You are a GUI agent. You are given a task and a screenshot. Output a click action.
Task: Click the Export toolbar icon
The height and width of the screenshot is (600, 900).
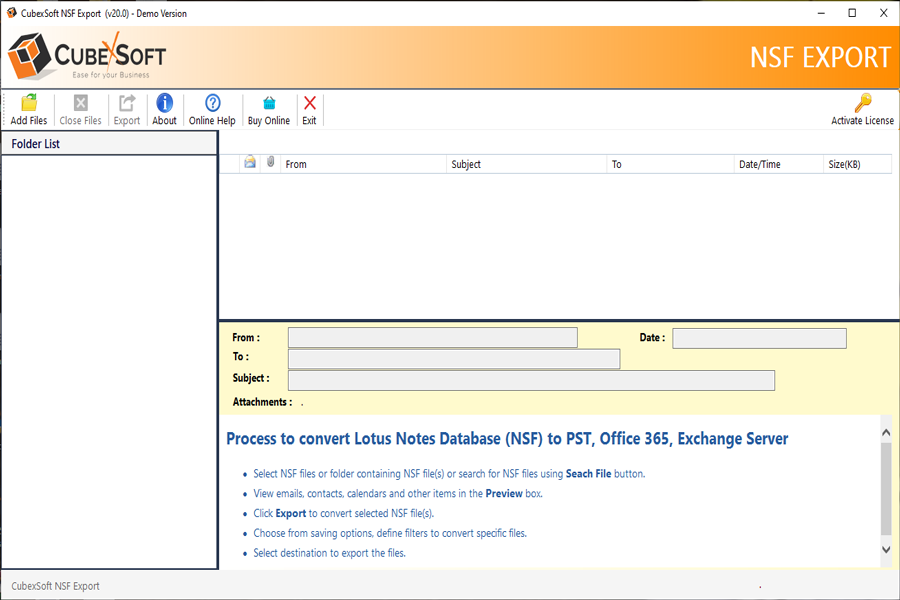(127, 103)
